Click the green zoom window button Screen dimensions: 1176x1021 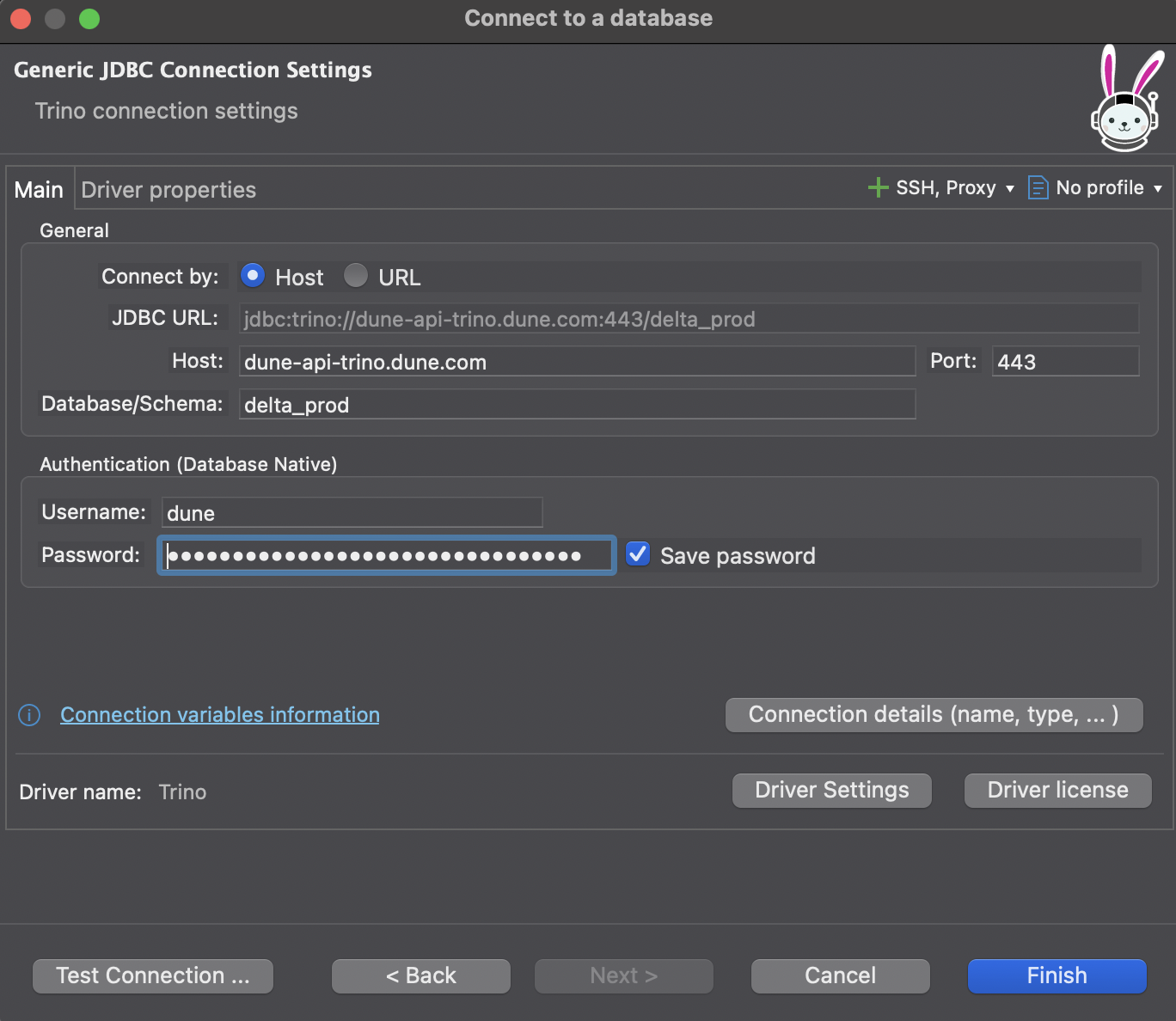click(89, 18)
